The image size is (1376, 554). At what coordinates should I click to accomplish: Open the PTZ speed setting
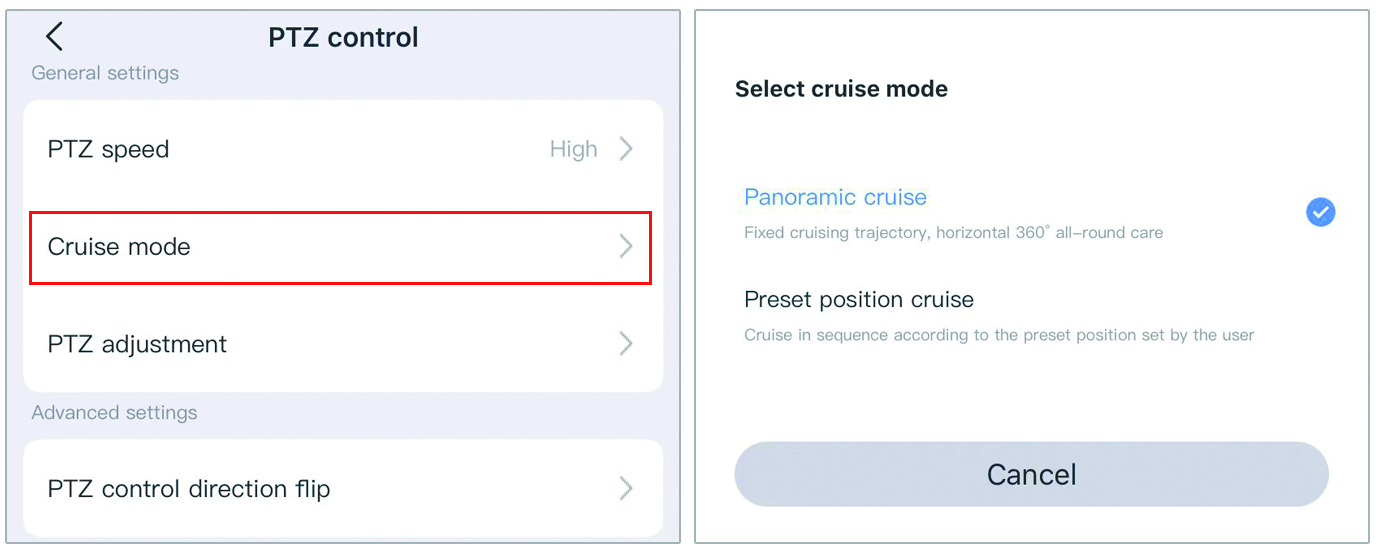343,149
